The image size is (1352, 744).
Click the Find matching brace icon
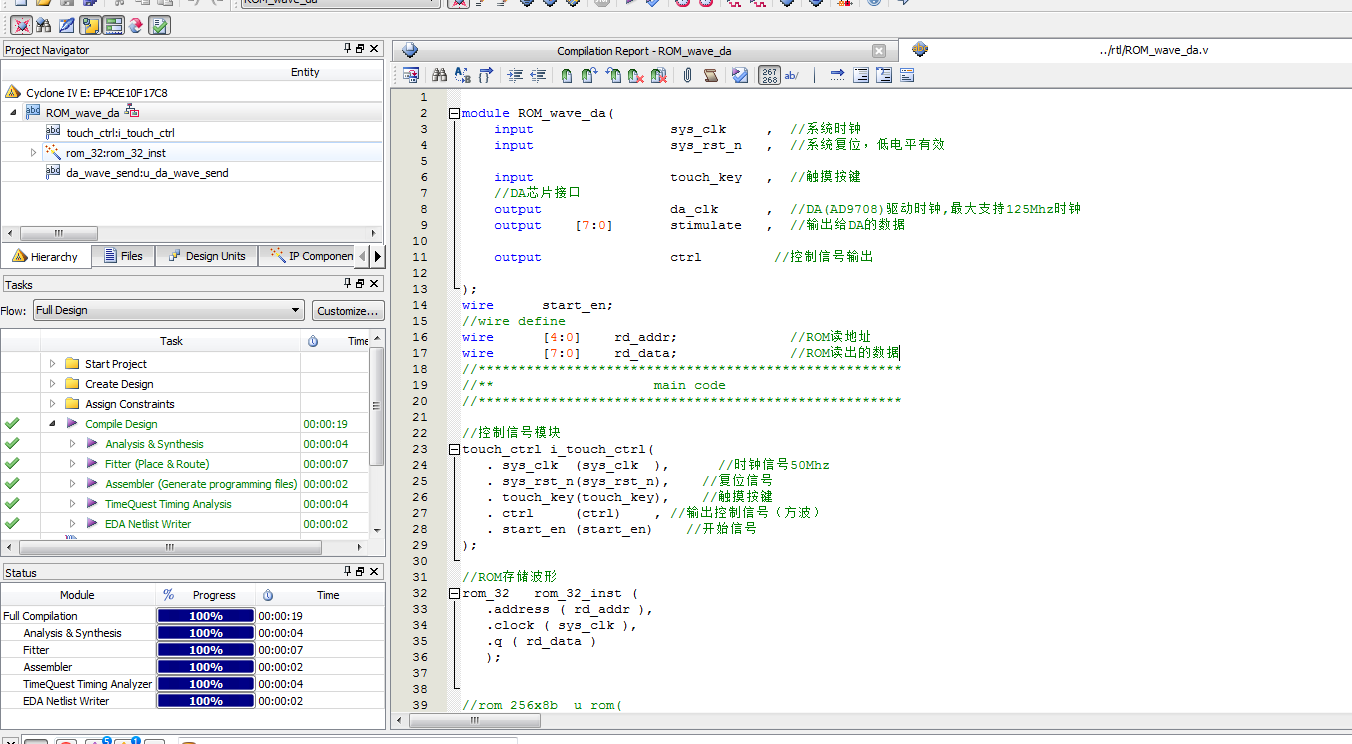pyautogui.click(x=486, y=75)
